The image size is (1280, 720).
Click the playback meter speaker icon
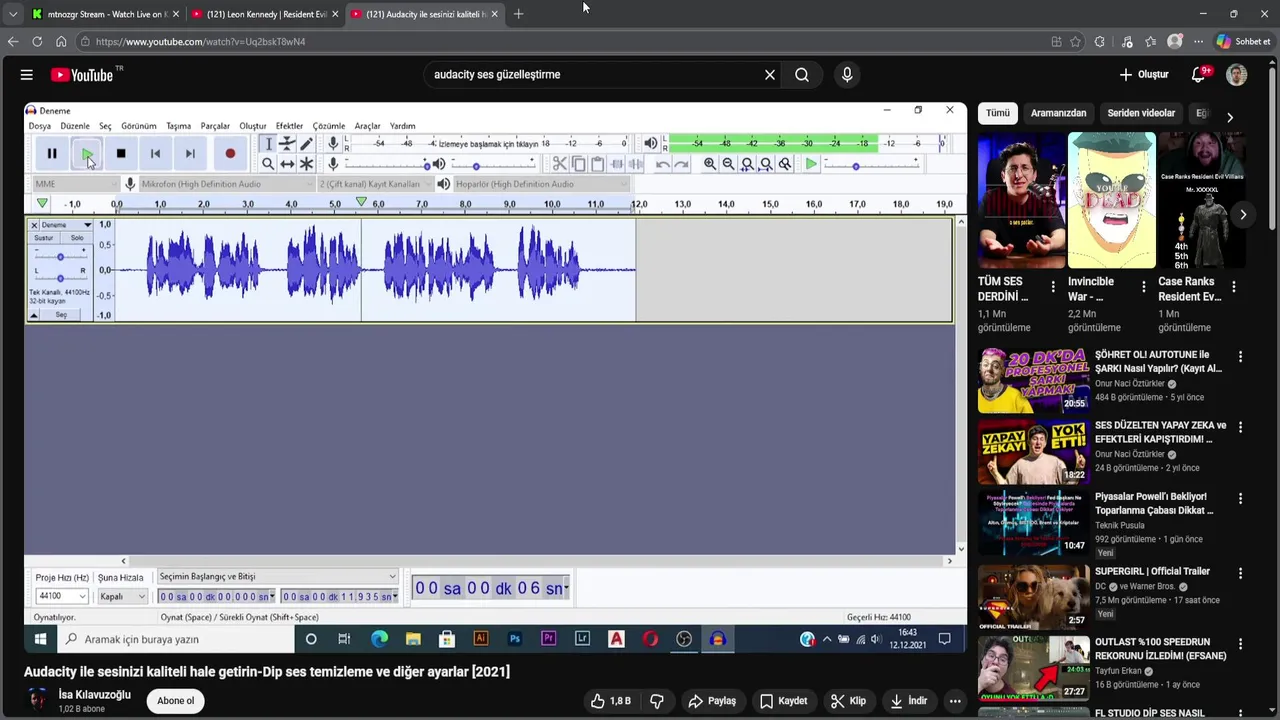(x=650, y=143)
